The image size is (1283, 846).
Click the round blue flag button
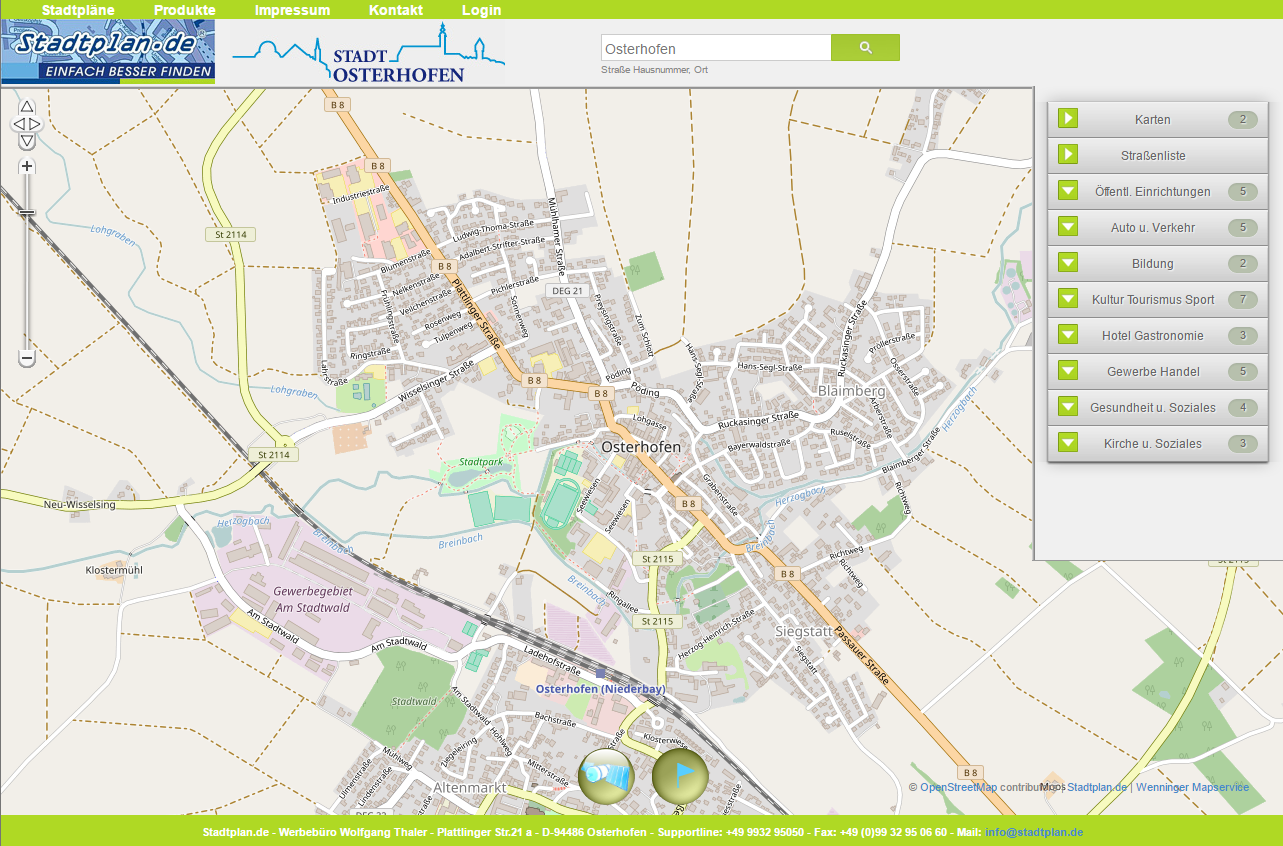[680, 776]
